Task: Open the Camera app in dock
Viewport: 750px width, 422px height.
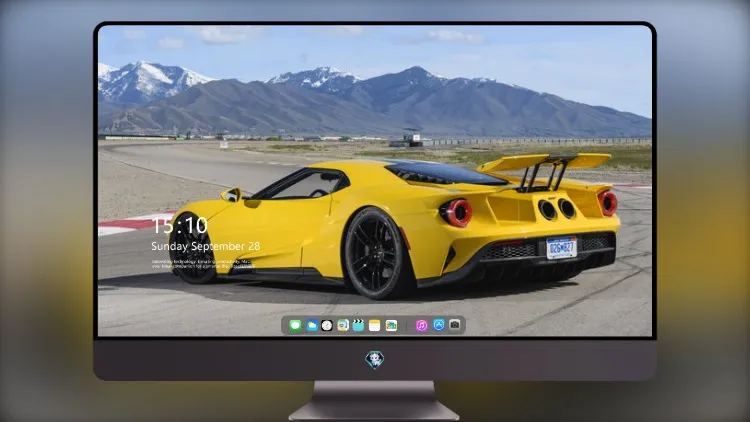Action: (x=455, y=325)
